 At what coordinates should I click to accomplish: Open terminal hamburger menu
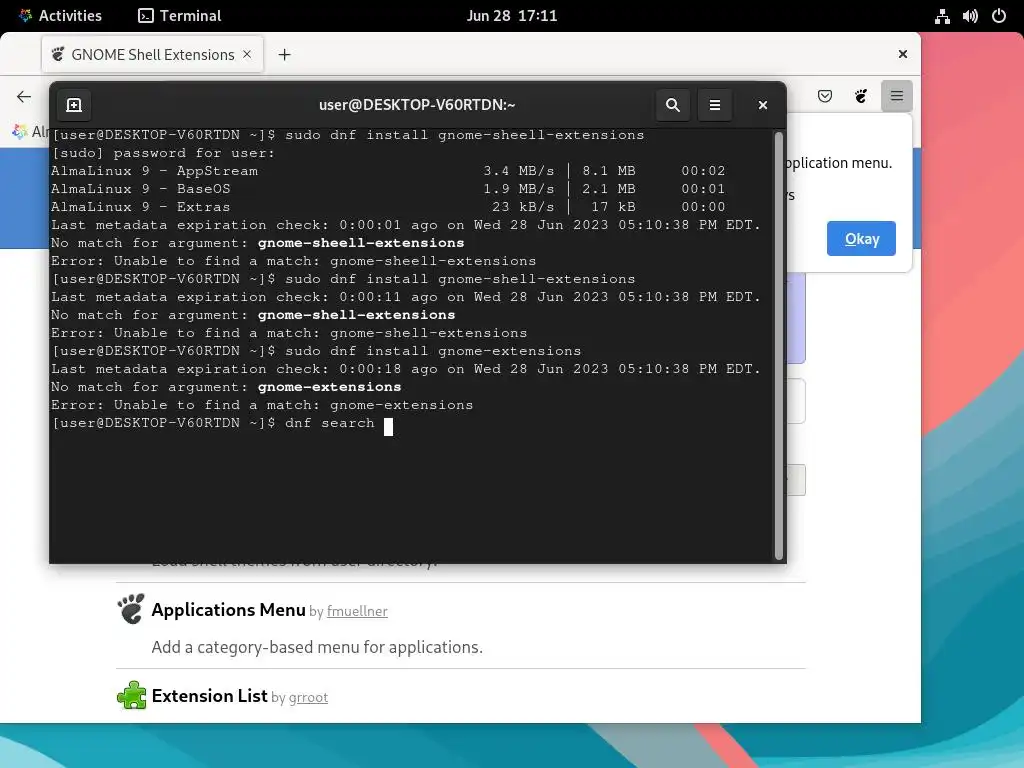(x=715, y=104)
